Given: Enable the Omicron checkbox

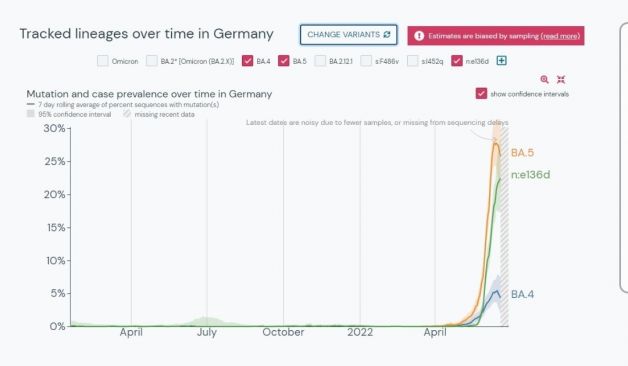Looking at the screenshot, I should (x=103, y=61).
